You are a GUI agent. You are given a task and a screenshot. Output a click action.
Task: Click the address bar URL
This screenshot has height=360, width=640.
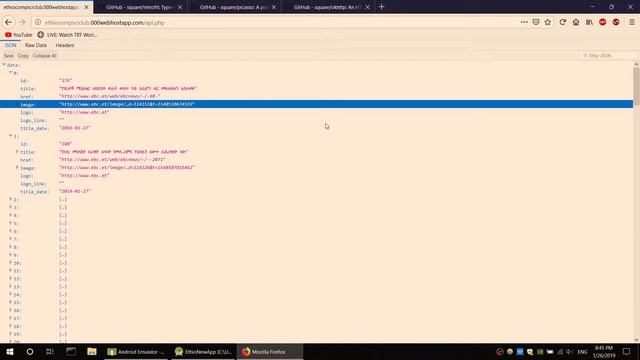tap(104, 22)
